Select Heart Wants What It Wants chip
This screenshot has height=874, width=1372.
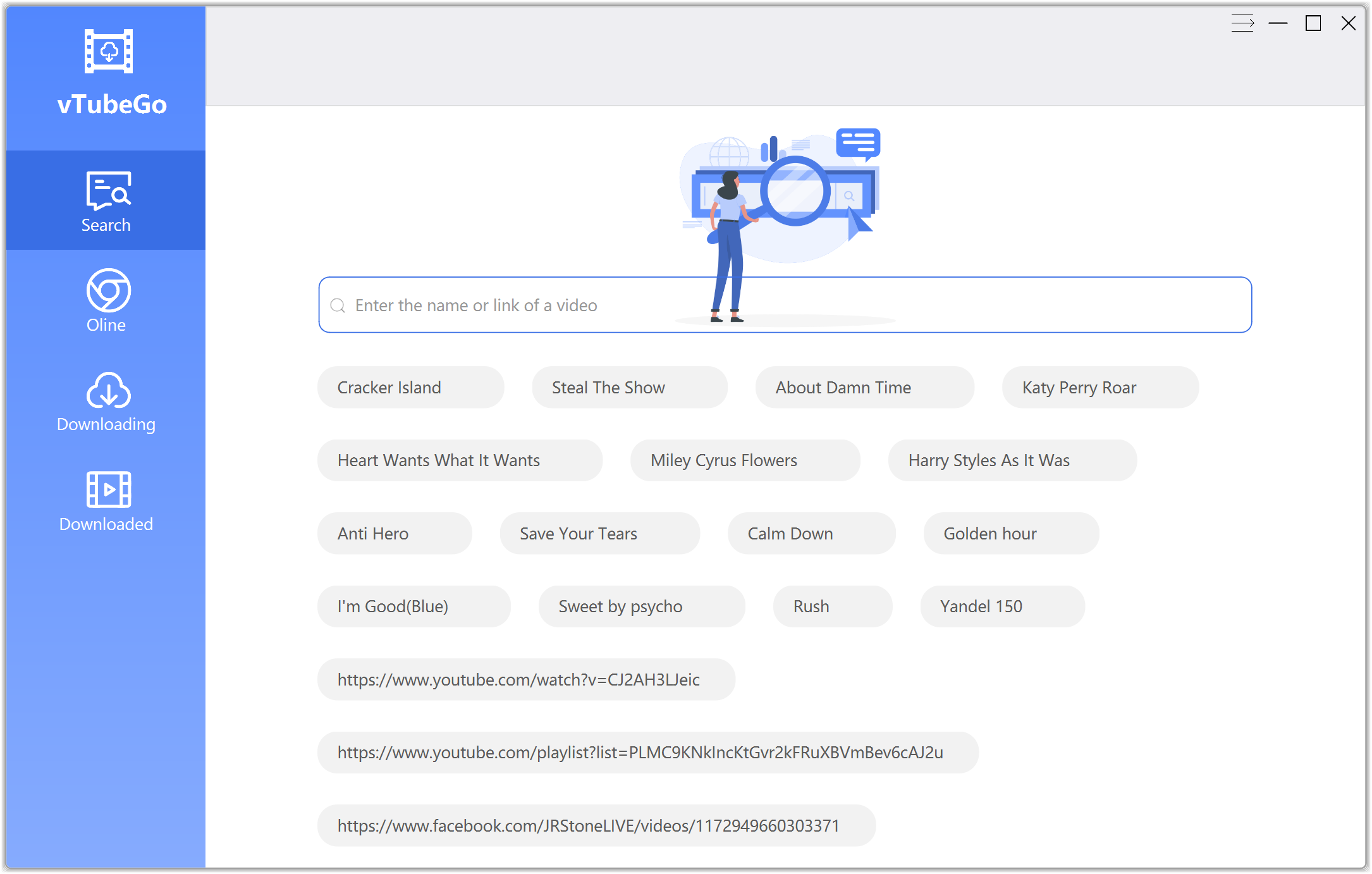(460, 460)
